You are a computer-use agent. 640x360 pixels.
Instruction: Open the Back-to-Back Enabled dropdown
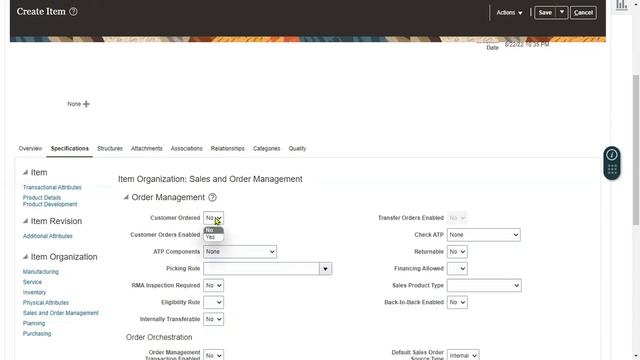pyautogui.click(x=457, y=302)
